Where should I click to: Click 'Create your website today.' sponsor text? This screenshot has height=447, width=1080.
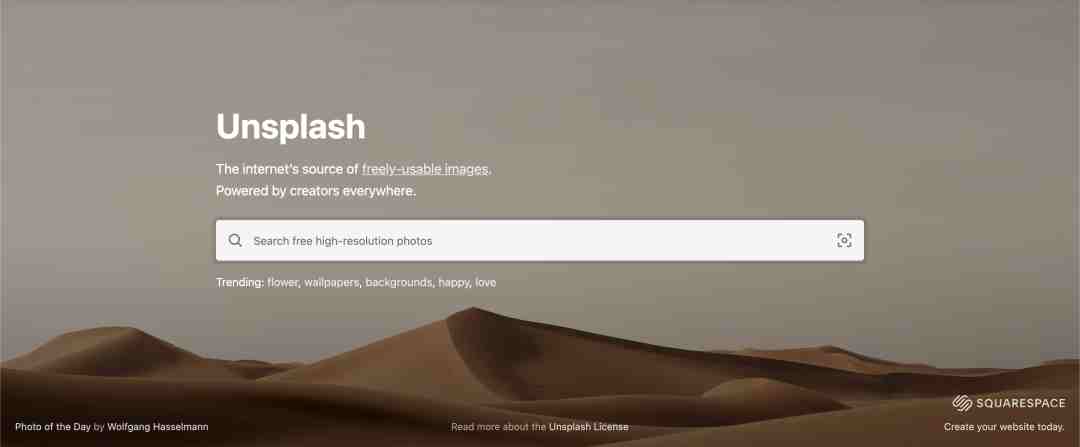click(x=1004, y=427)
